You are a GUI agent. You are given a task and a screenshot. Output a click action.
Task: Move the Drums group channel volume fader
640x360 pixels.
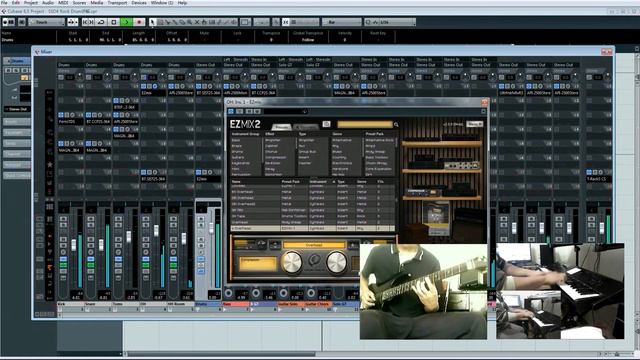coord(211,228)
